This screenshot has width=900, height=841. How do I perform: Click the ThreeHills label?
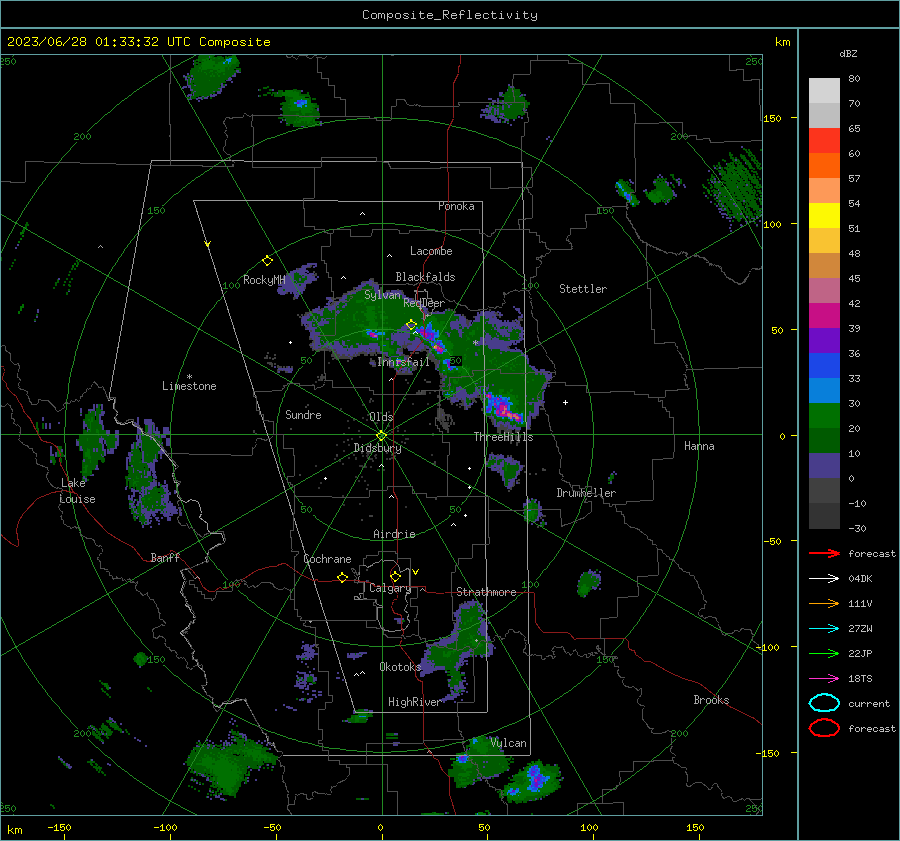[x=503, y=437]
